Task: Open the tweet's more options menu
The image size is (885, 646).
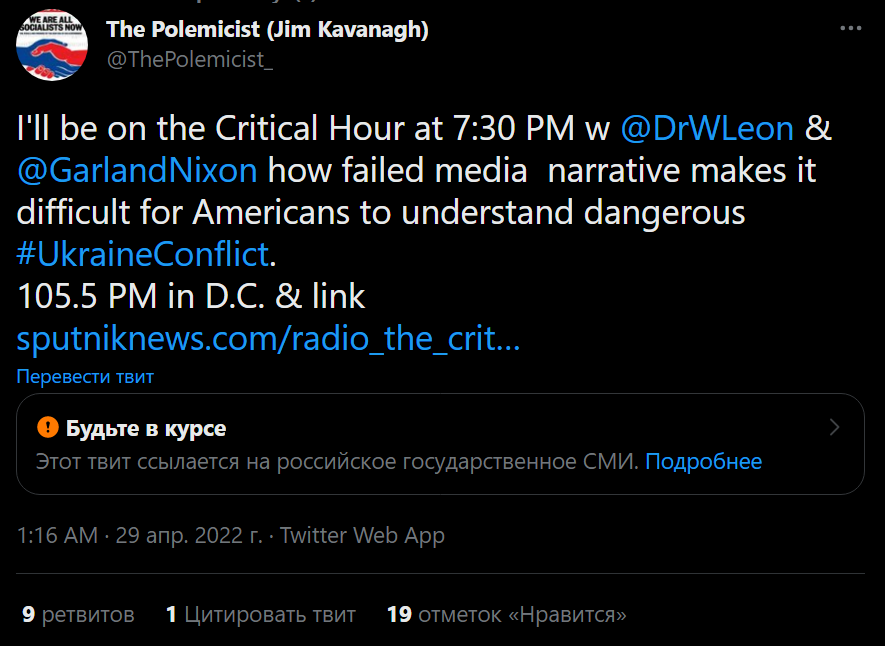Action: coord(850,29)
